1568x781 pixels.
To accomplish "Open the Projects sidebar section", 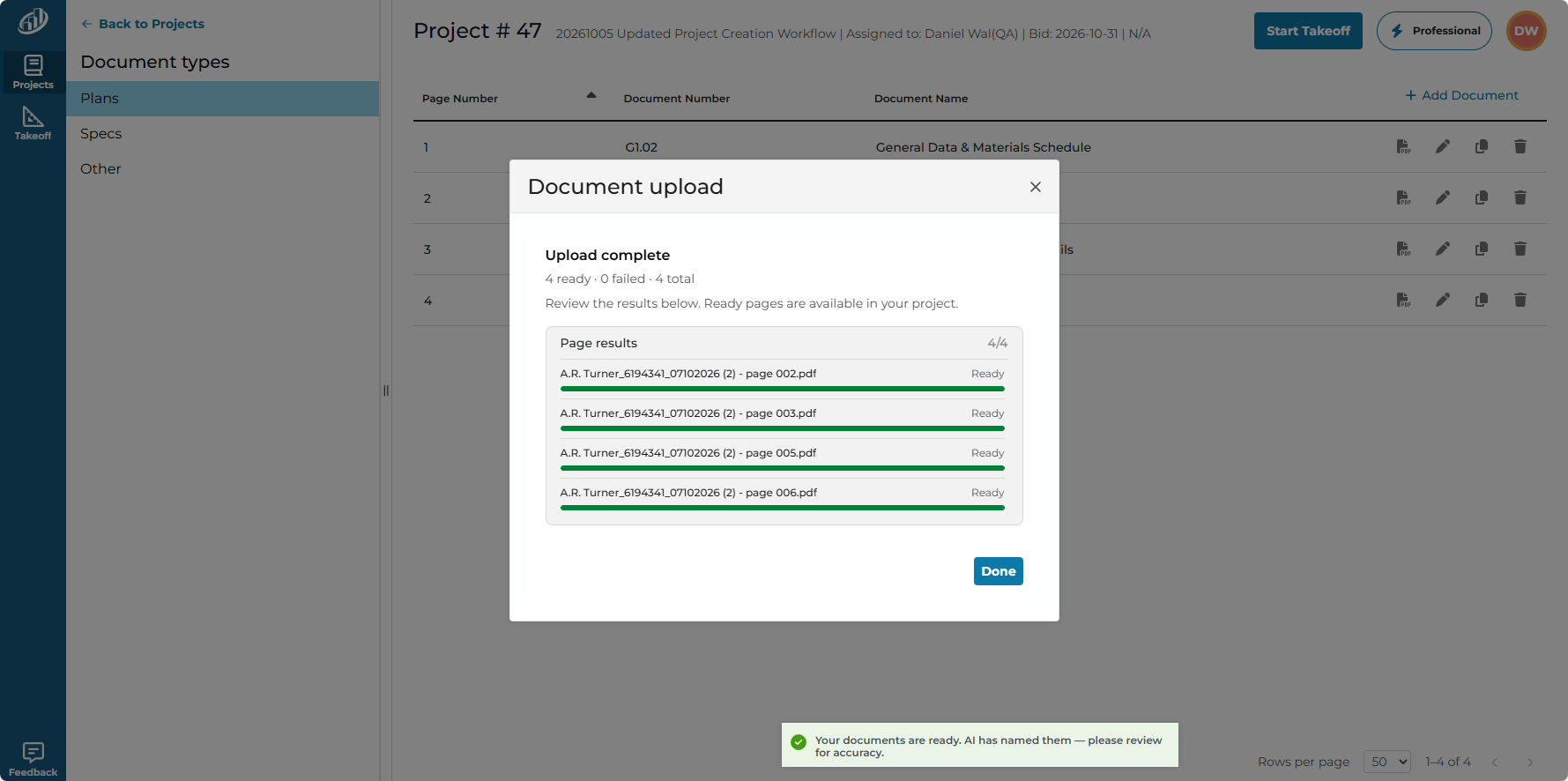I will tap(33, 72).
